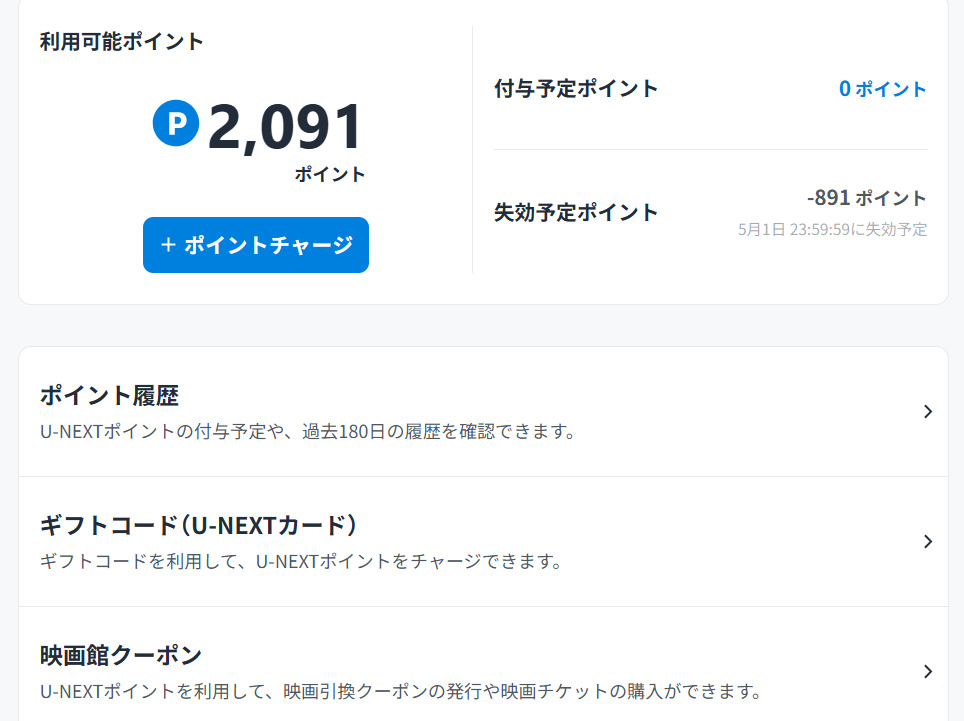
Task: Expand the ギフトコード row chevron
Action: tap(928, 541)
